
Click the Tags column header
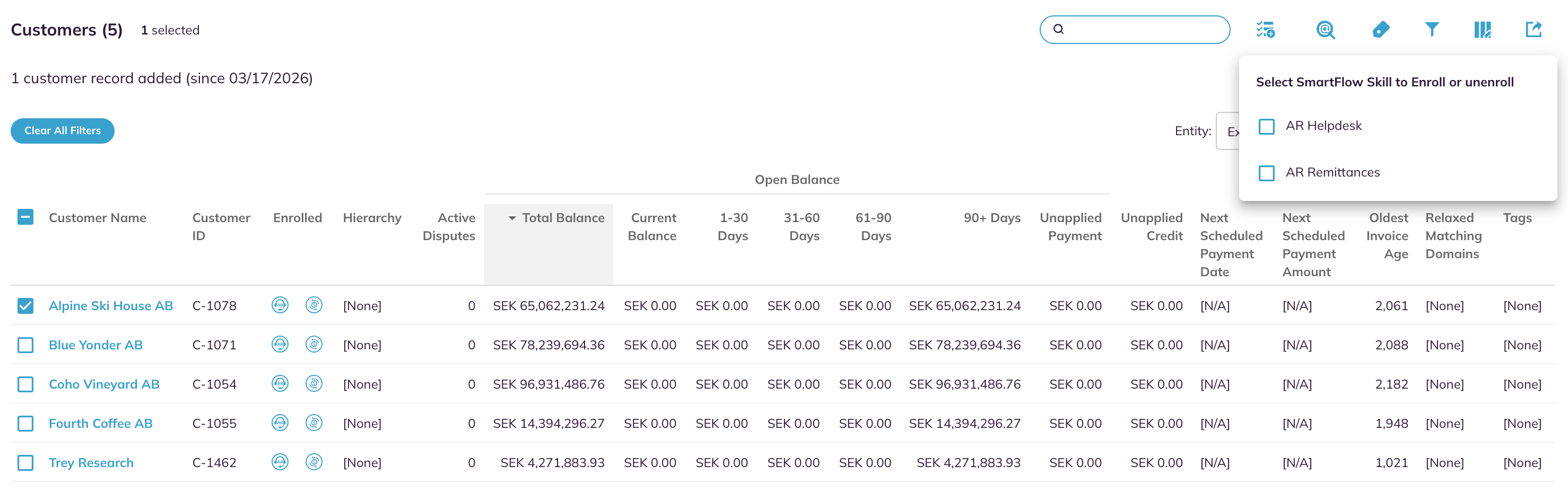(1517, 218)
